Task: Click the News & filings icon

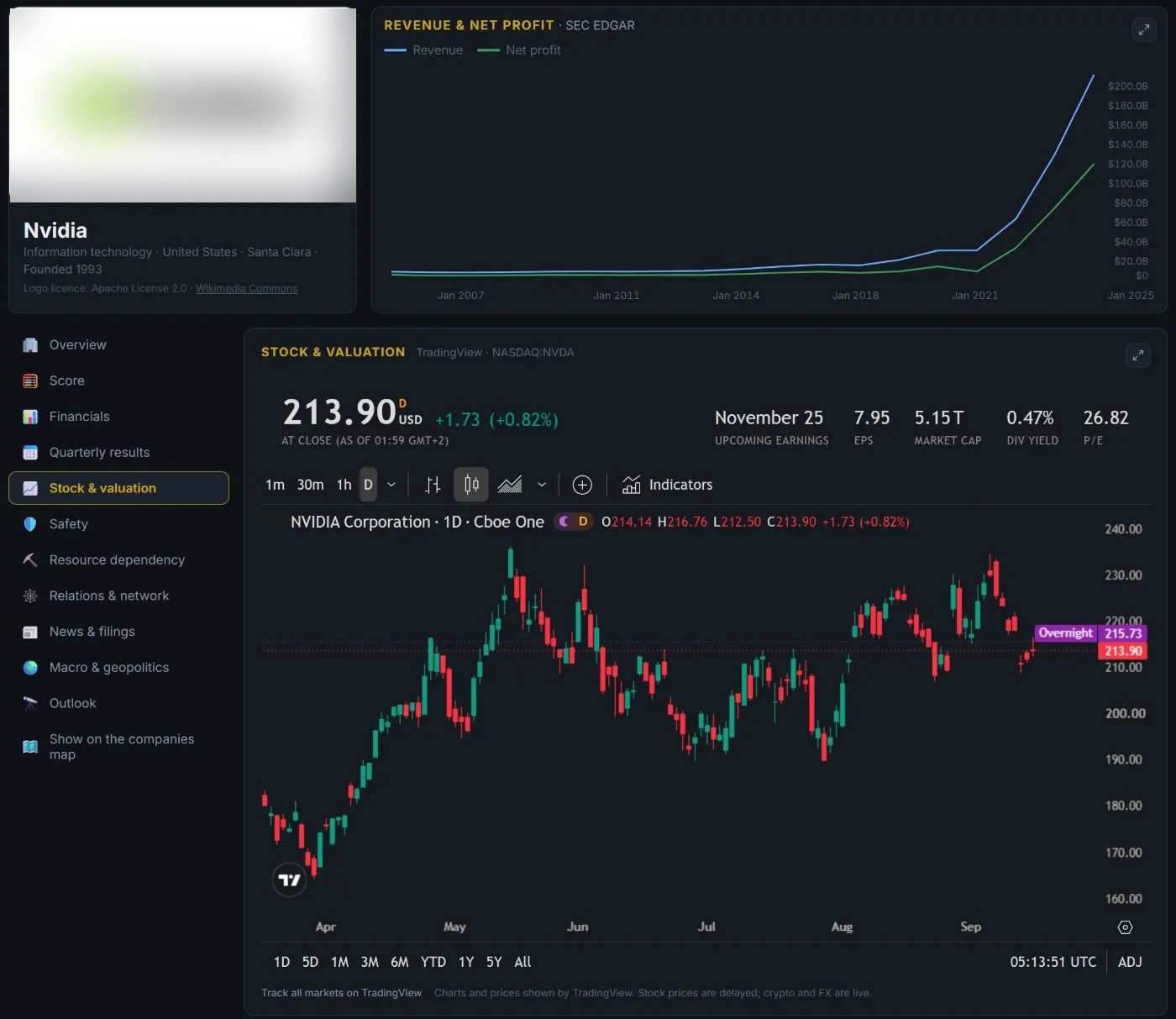Action: (x=30, y=632)
